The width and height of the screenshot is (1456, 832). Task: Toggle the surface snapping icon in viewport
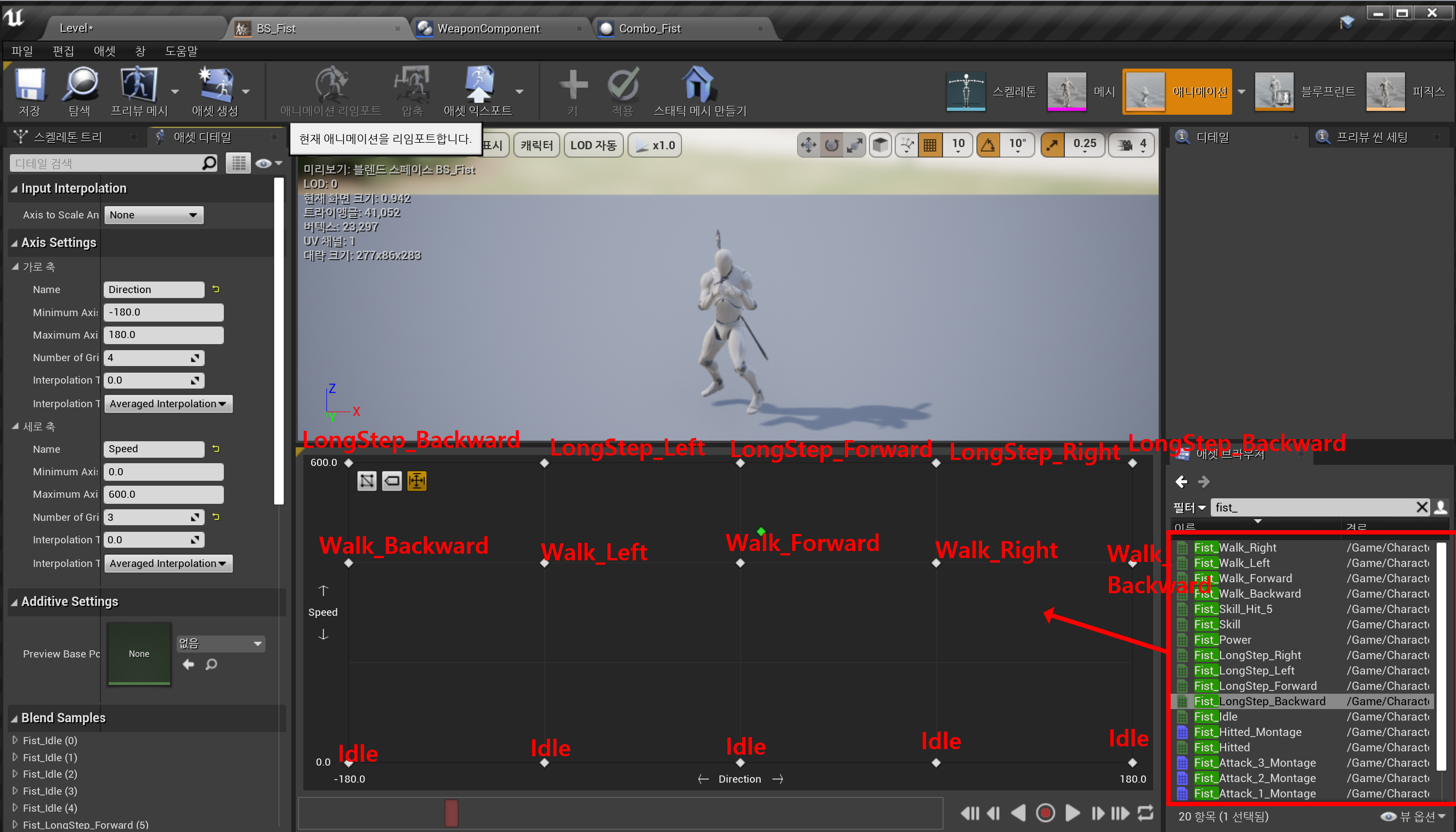(906, 145)
